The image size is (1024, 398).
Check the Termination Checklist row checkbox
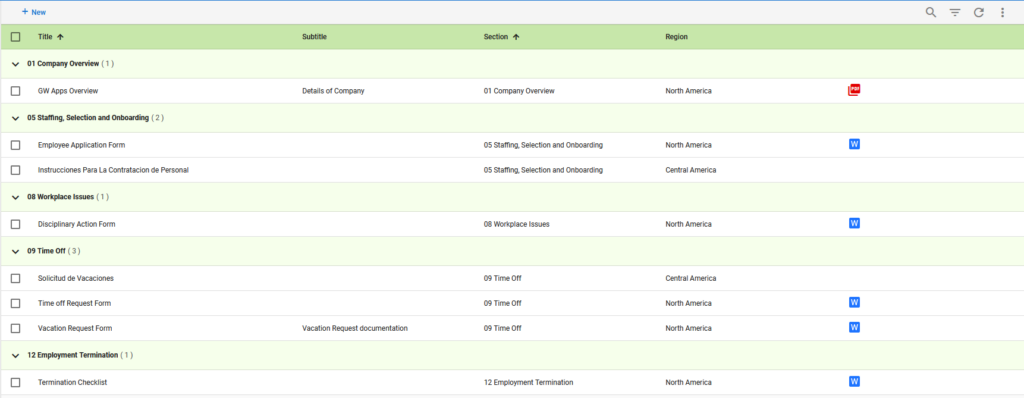(x=16, y=382)
